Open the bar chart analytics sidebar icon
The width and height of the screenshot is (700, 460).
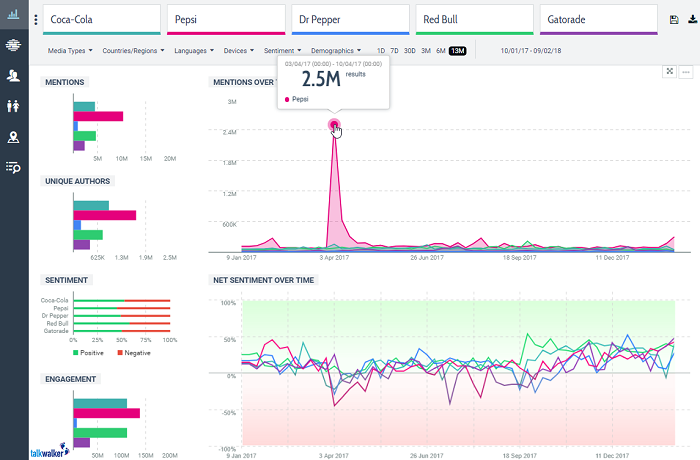(x=14, y=15)
